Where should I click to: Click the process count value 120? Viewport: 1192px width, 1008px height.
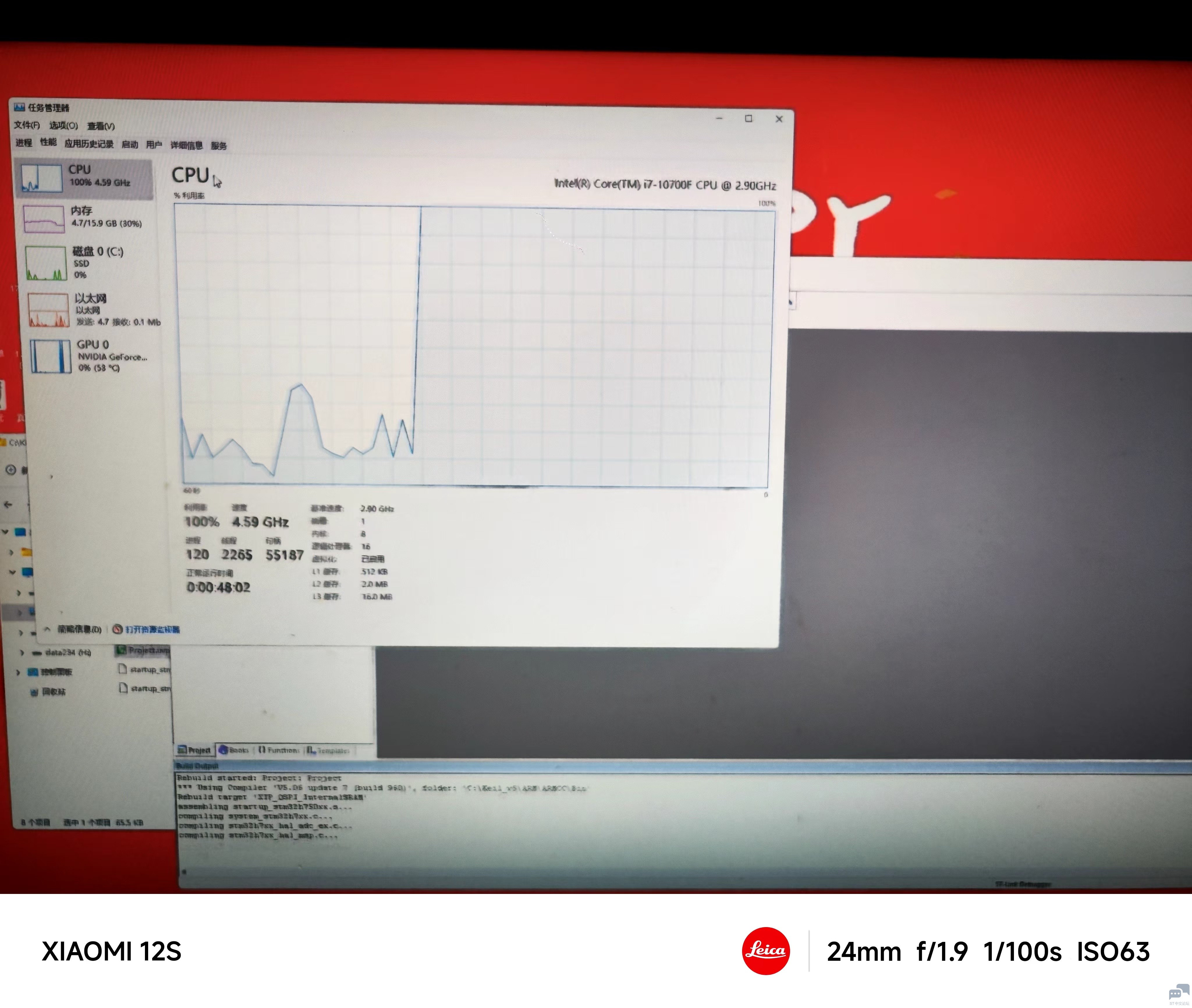[197, 554]
